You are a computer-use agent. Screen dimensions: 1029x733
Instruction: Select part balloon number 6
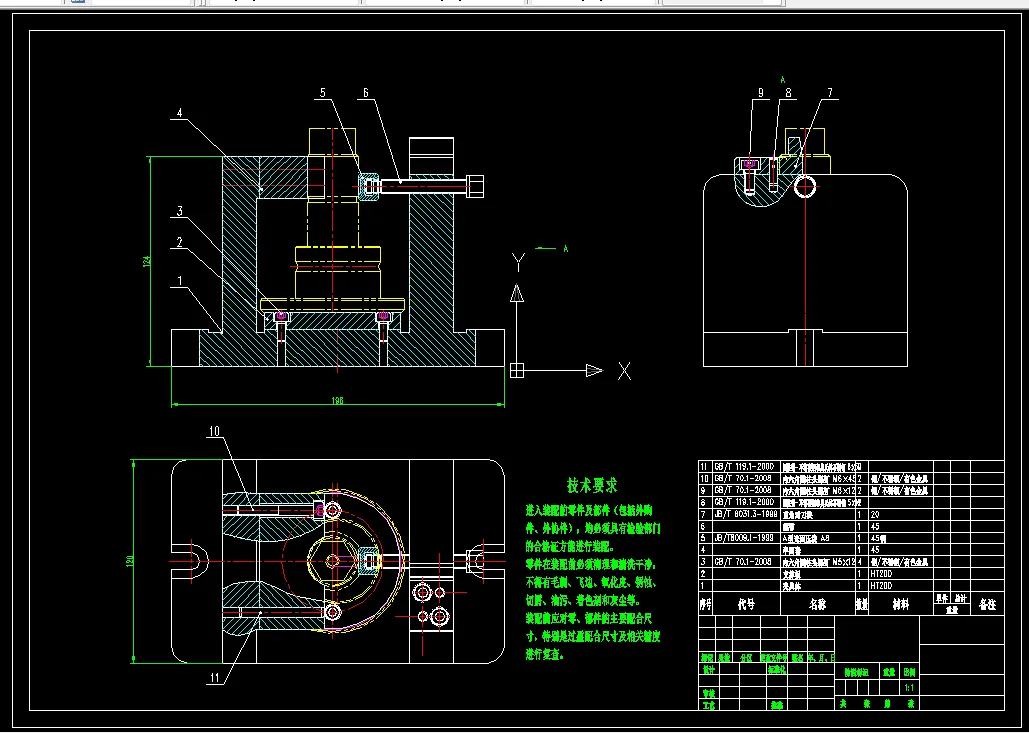click(366, 93)
